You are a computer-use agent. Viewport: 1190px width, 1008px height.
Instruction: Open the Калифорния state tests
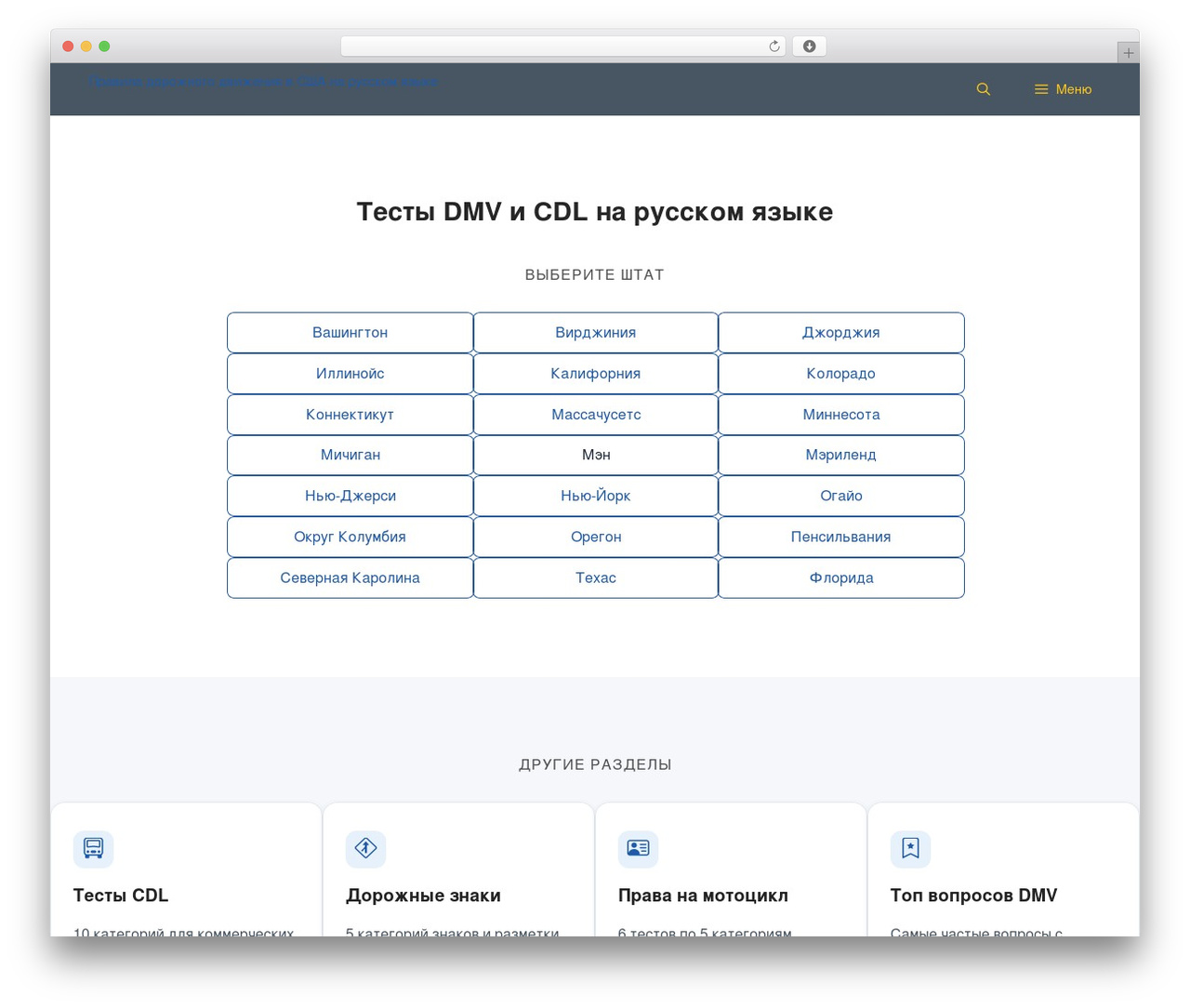pos(596,374)
